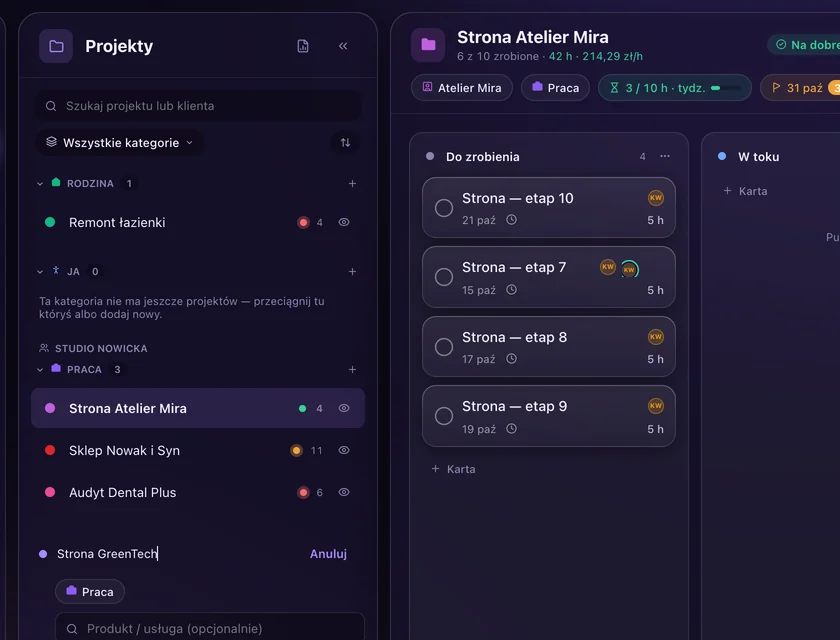Toggle visibility of Strona Atelier Mira project
The image size is (840, 640).
coord(344,408)
